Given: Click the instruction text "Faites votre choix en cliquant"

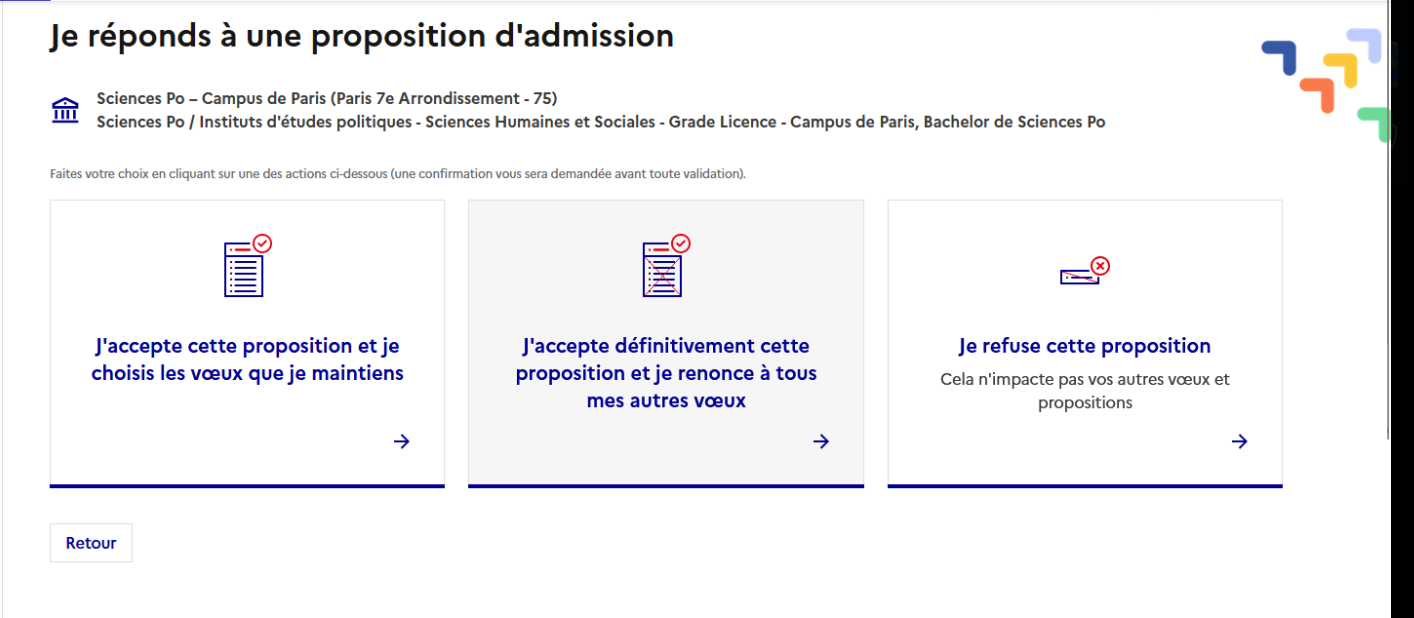Looking at the screenshot, I should pyautogui.click(x=398, y=174).
